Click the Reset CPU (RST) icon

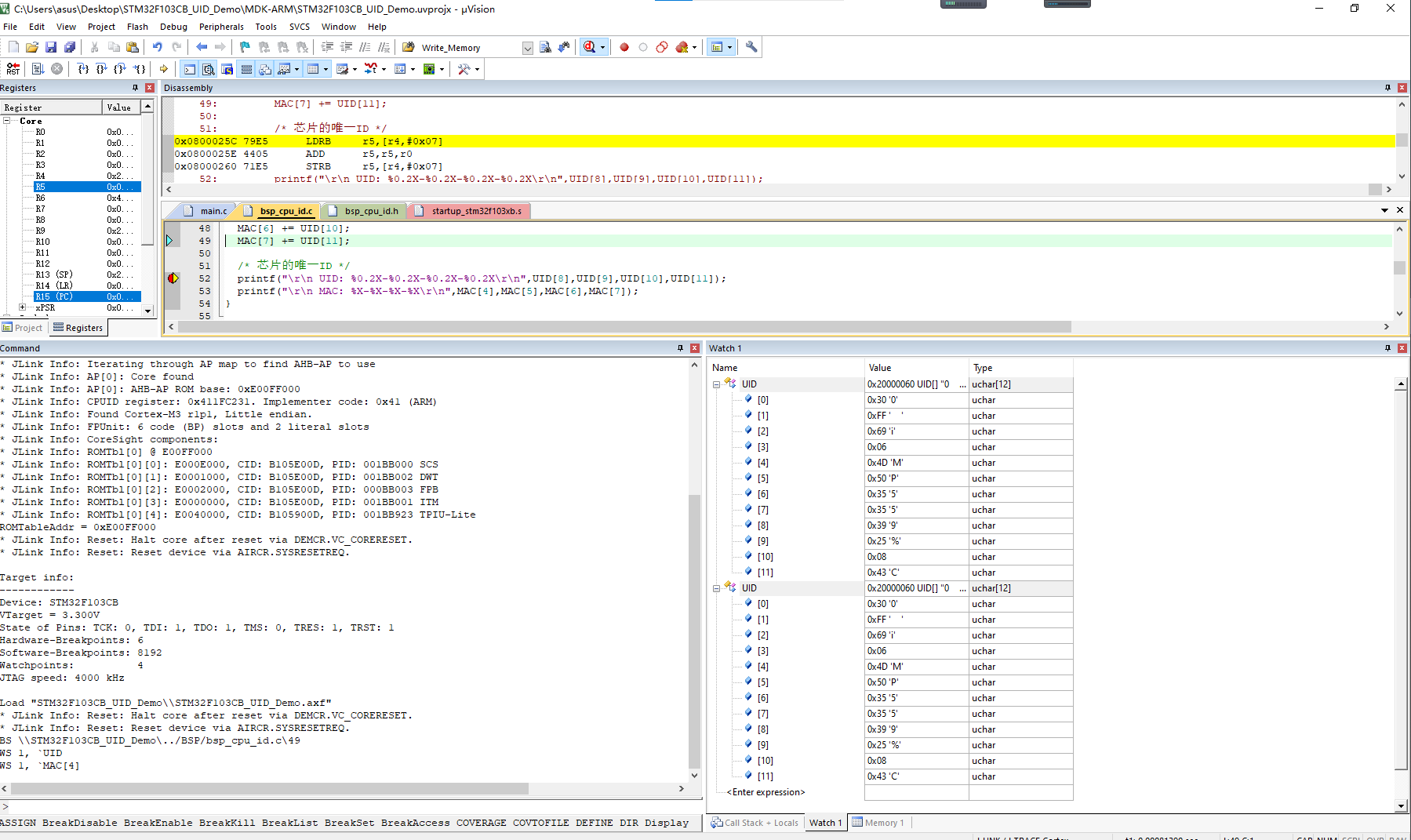pyautogui.click(x=12, y=69)
